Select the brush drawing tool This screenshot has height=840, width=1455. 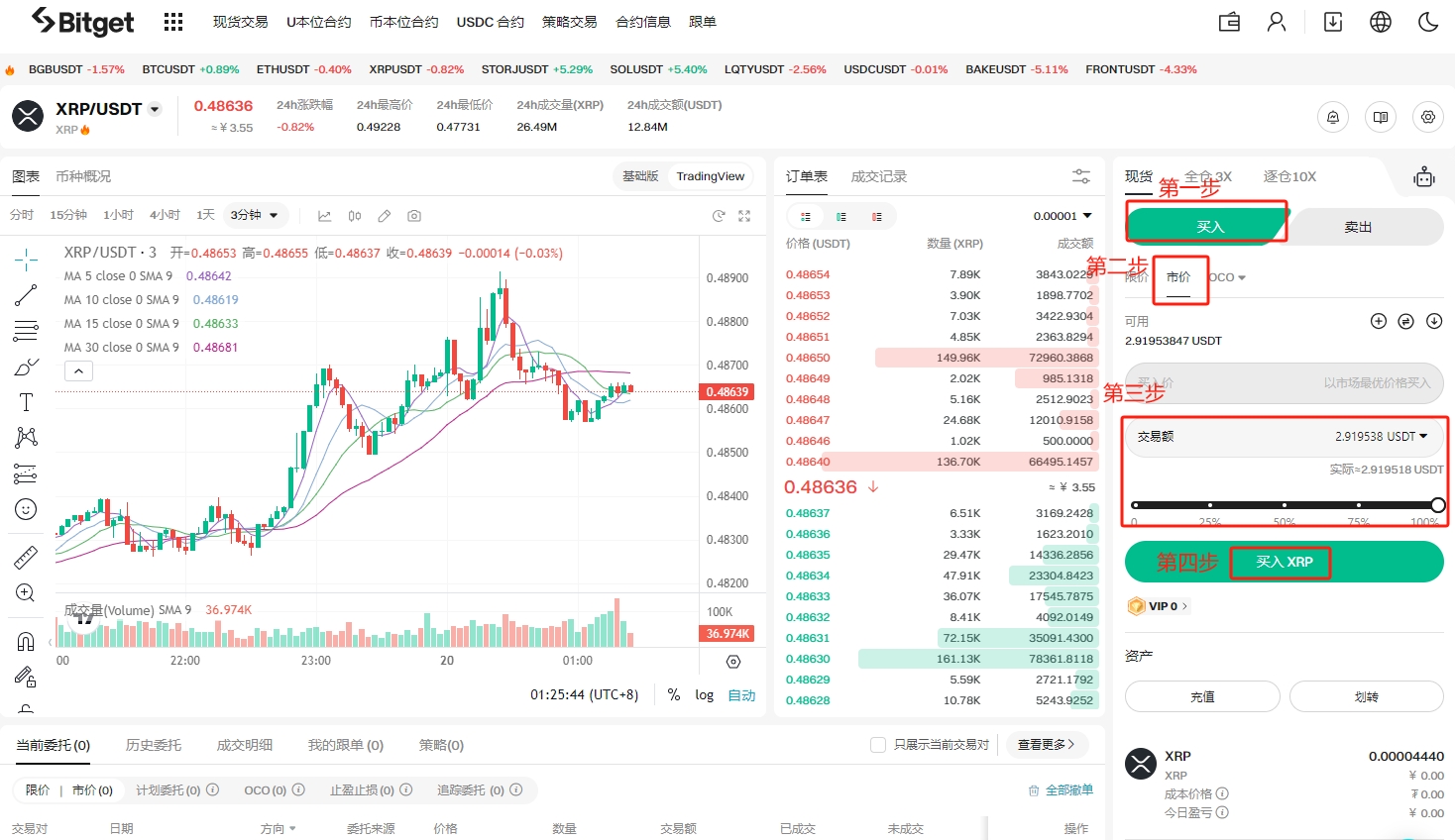[x=27, y=367]
